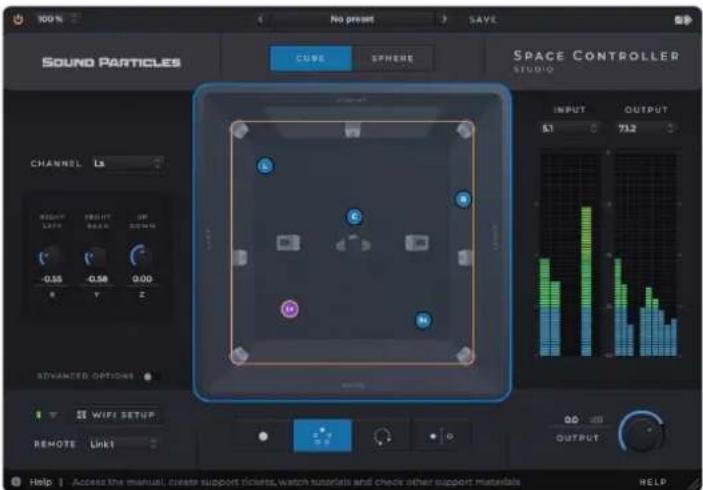Click the Help info icon in status bar
The width and height of the screenshot is (703, 490).
tap(16, 482)
